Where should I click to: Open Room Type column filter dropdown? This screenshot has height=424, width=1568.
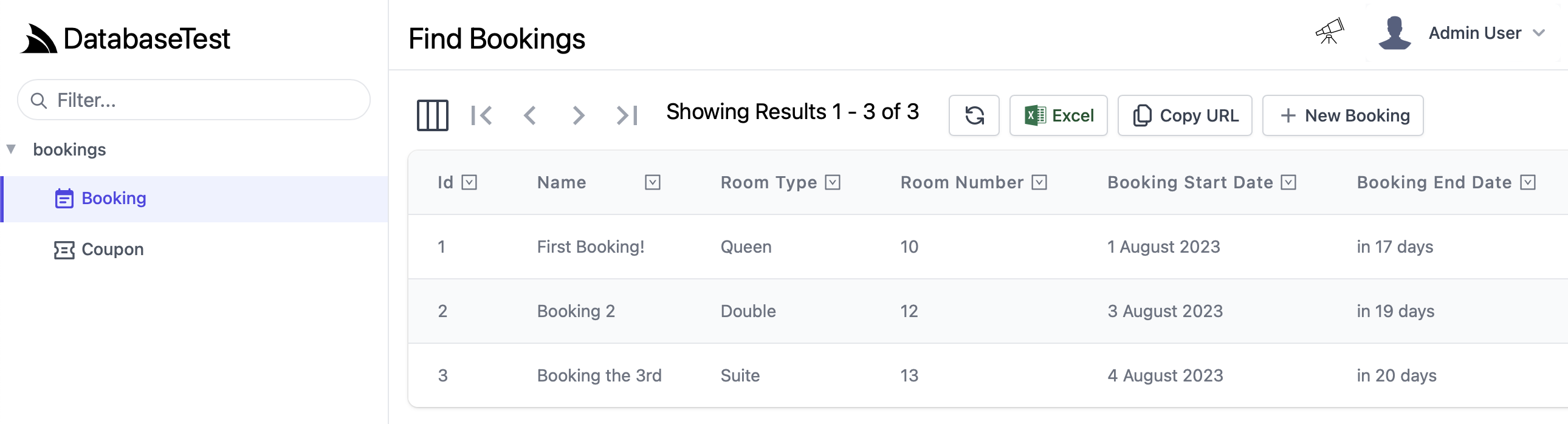click(833, 182)
